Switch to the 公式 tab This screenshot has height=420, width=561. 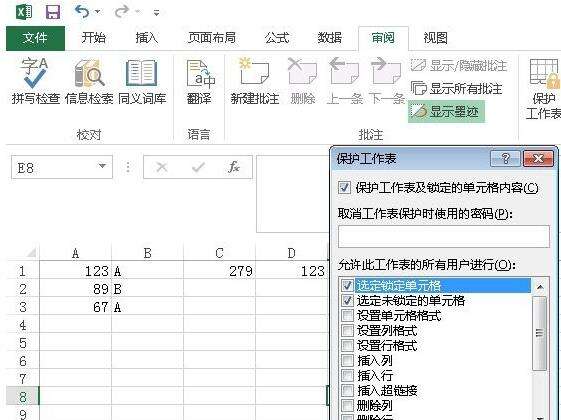(277, 38)
